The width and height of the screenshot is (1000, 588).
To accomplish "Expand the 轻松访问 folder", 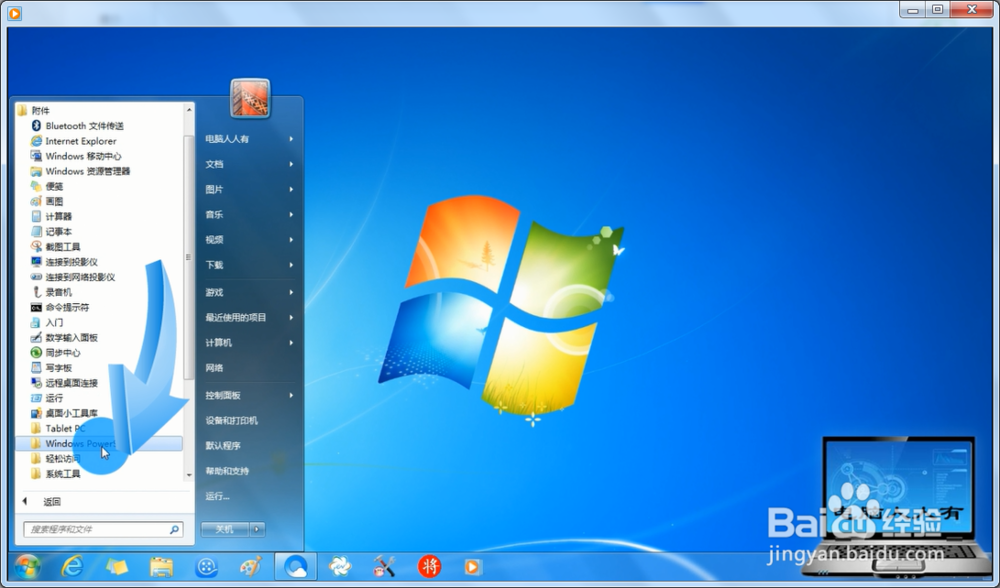I will [x=55, y=459].
